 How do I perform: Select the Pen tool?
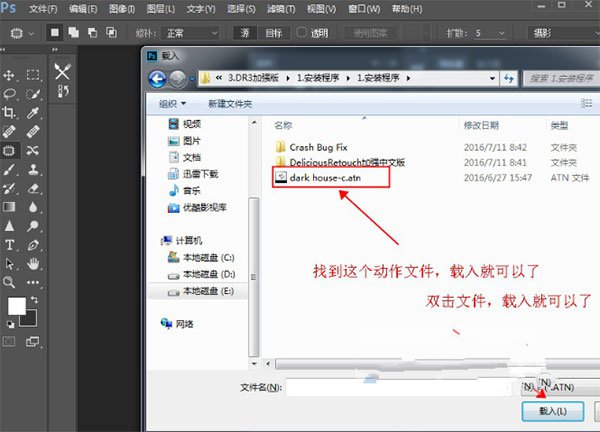coord(33,245)
